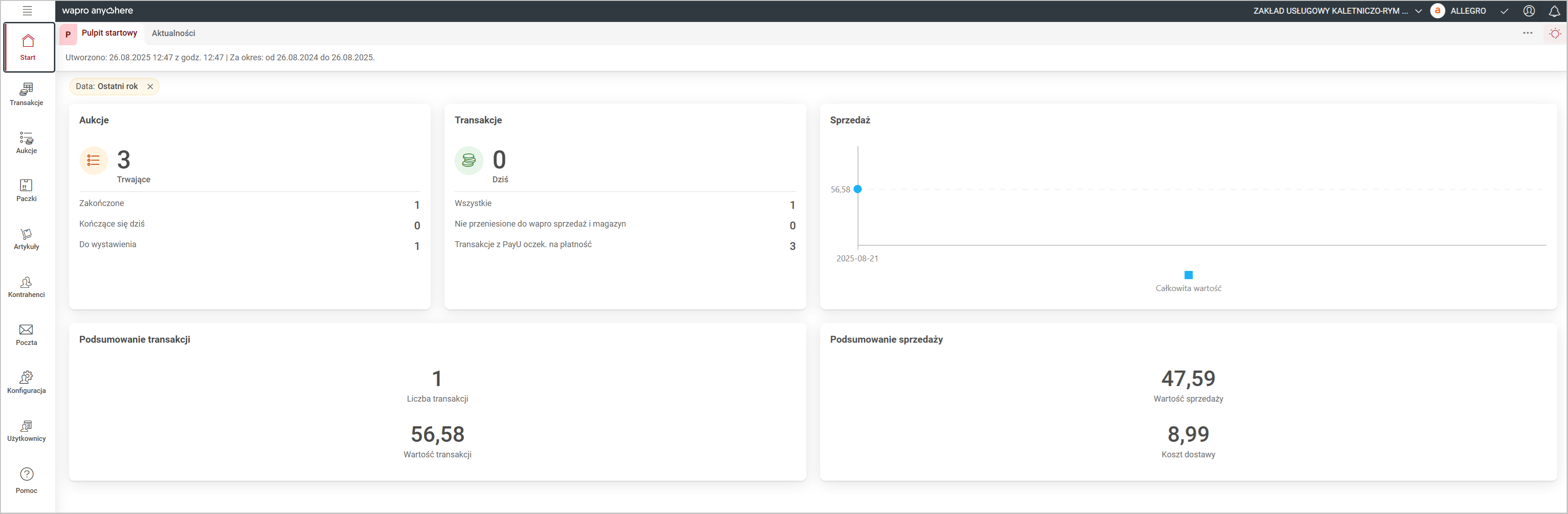Remove the Data: Ostatni rok filter
The height and width of the screenshot is (514, 1568).
[150, 86]
